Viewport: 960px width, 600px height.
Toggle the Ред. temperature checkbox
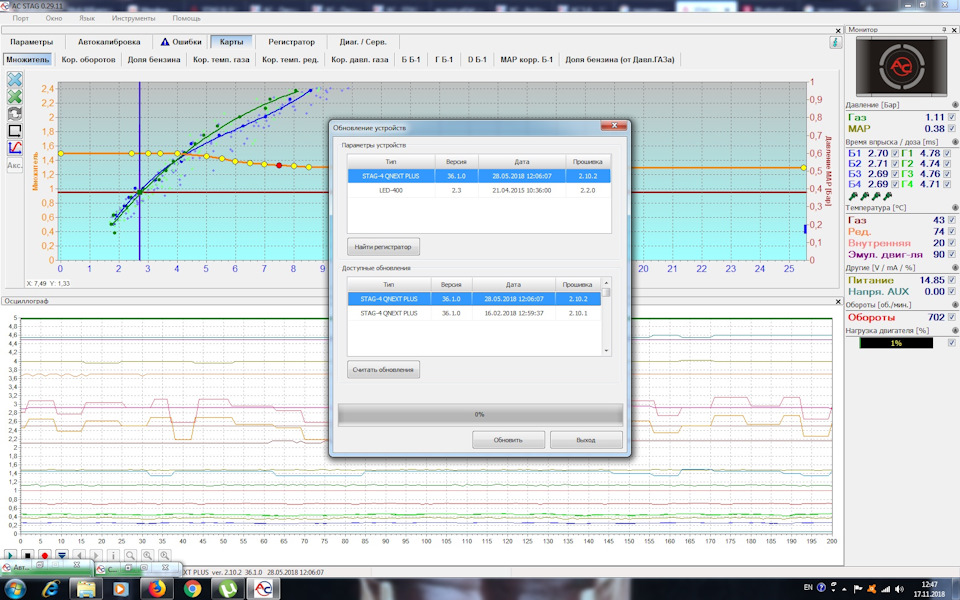click(x=951, y=231)
